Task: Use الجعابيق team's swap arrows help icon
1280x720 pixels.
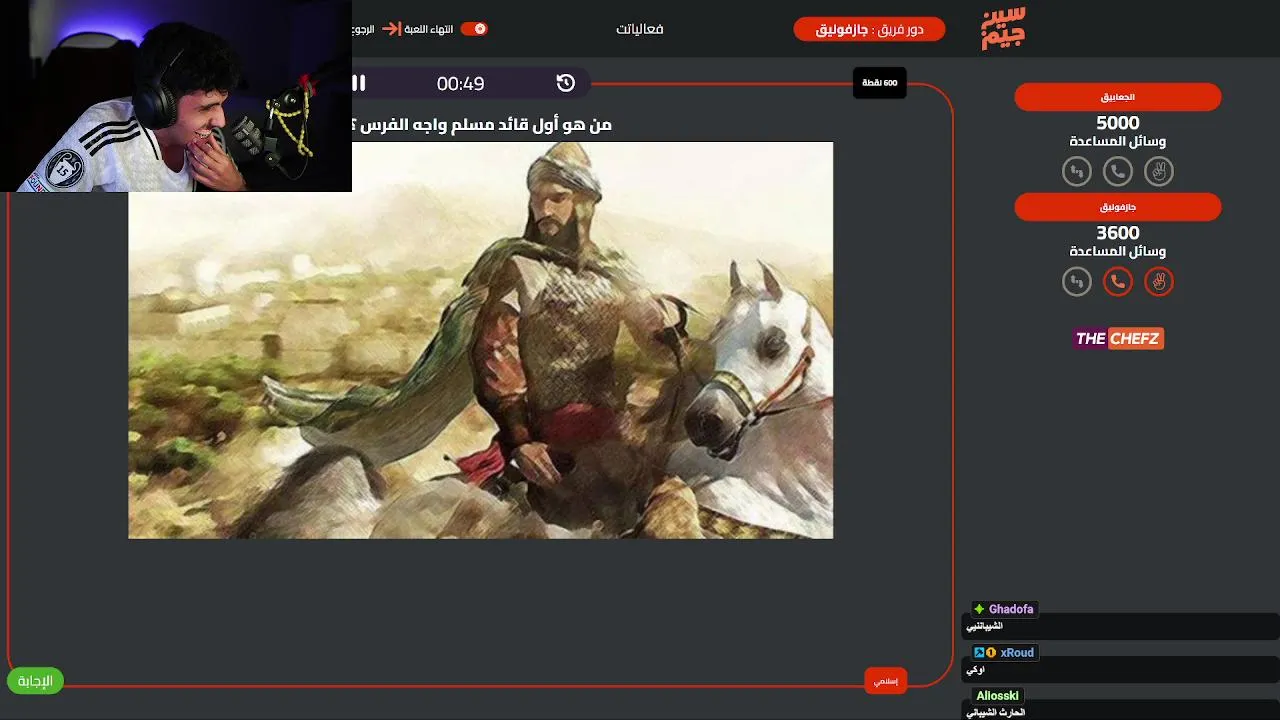Action: (1077, 172)
